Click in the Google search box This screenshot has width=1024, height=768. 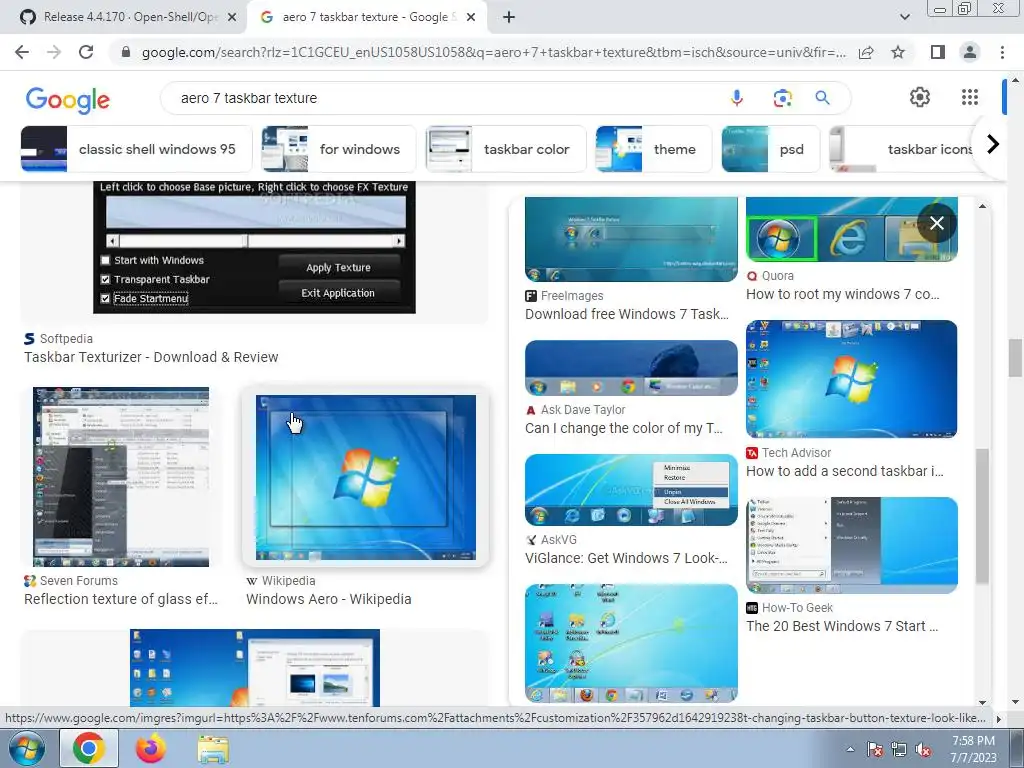click(x=451, y=98)
